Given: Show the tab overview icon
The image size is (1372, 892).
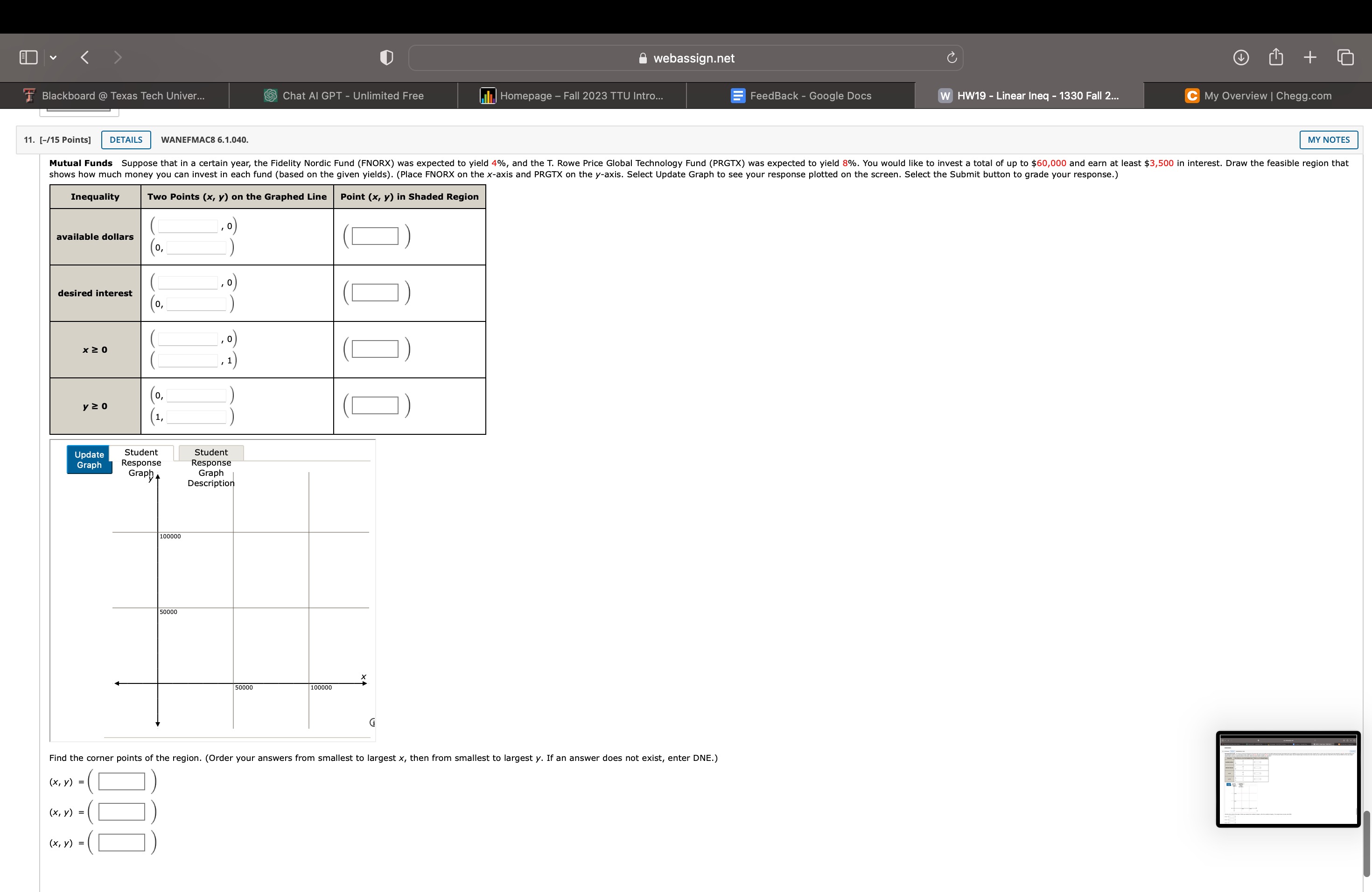Looking at the screenshot, I should [1344, 57].
